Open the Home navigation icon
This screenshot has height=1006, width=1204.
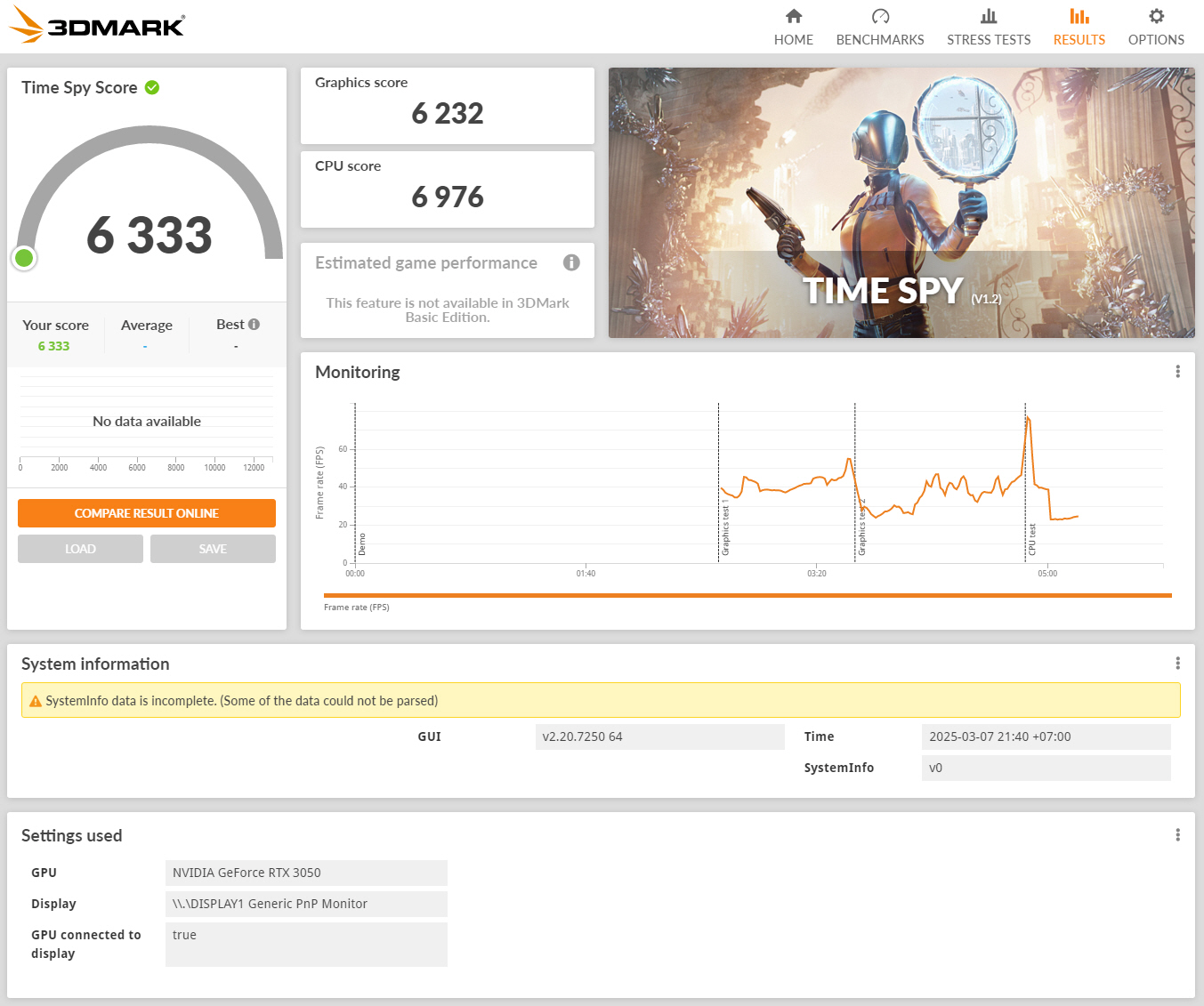[x=793, y=17]
